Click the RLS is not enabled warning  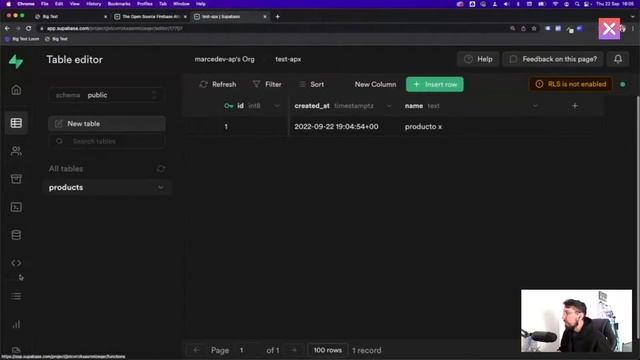pyautogui.click(x=571, y=84)
